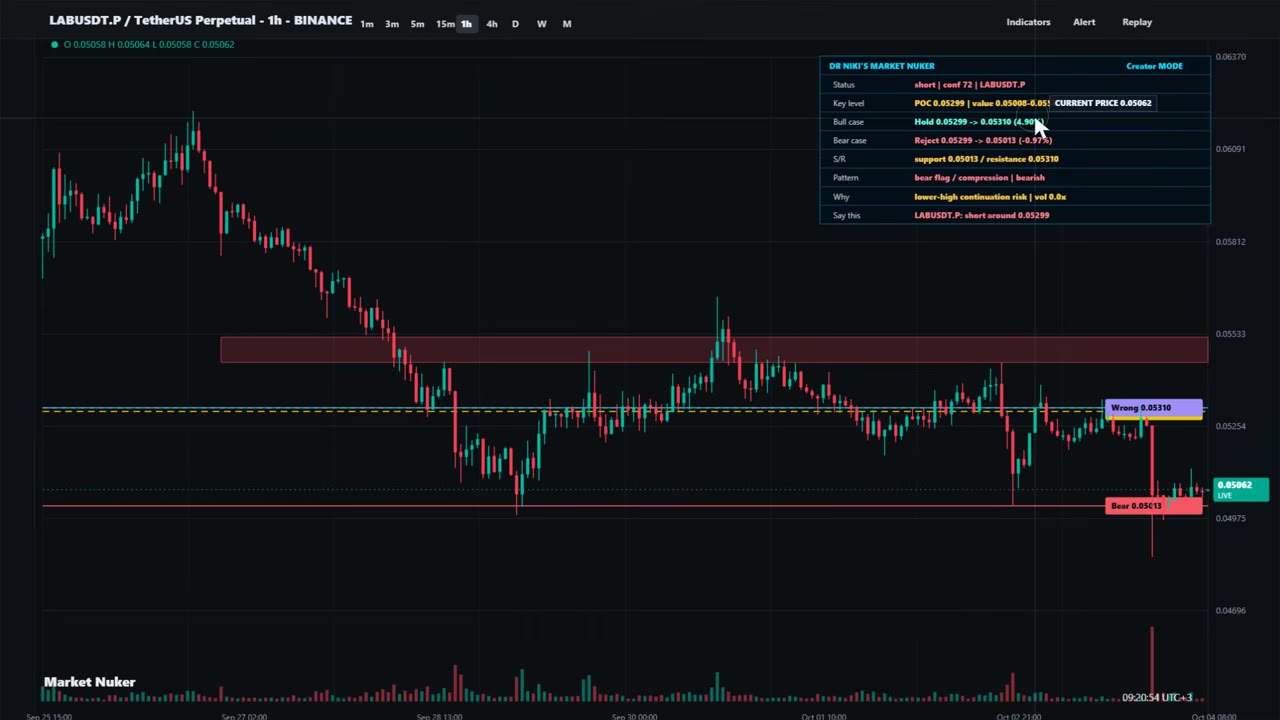Select the 5m timeframe
This screenshot has height=720, width=1280.
tap(417, 24)
